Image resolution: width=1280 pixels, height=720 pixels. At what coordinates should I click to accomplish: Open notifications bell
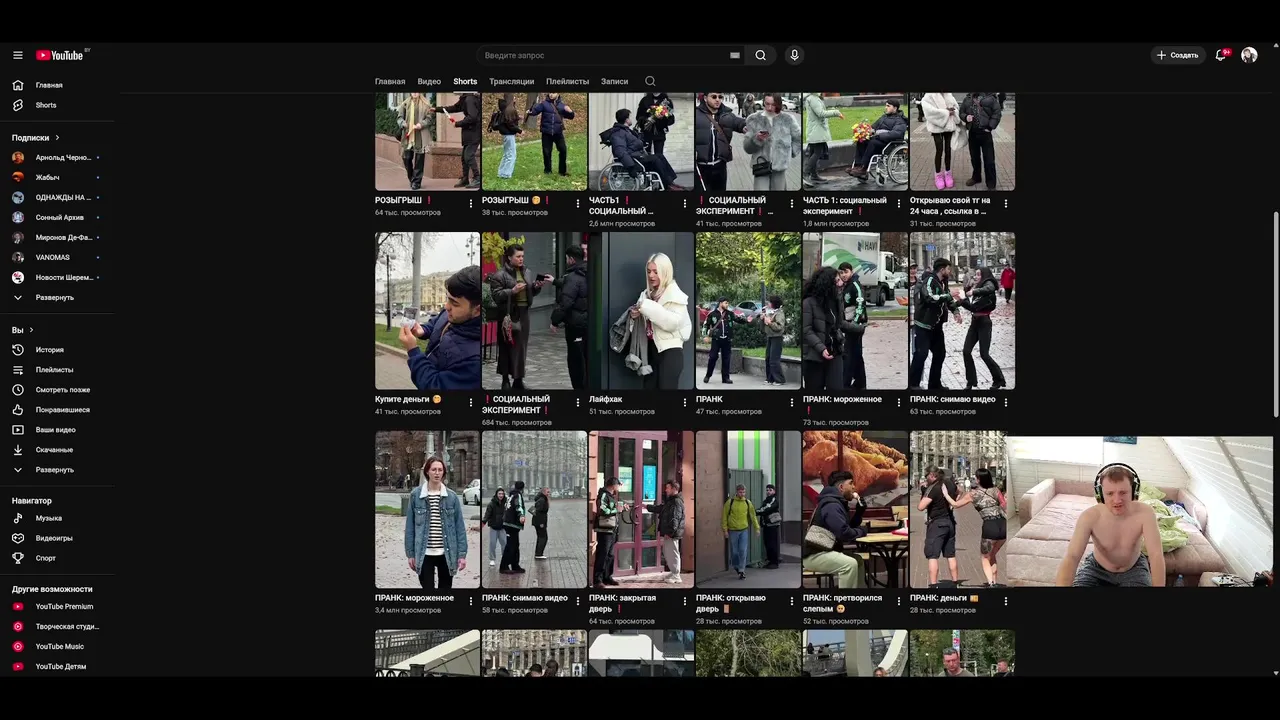1221,55
